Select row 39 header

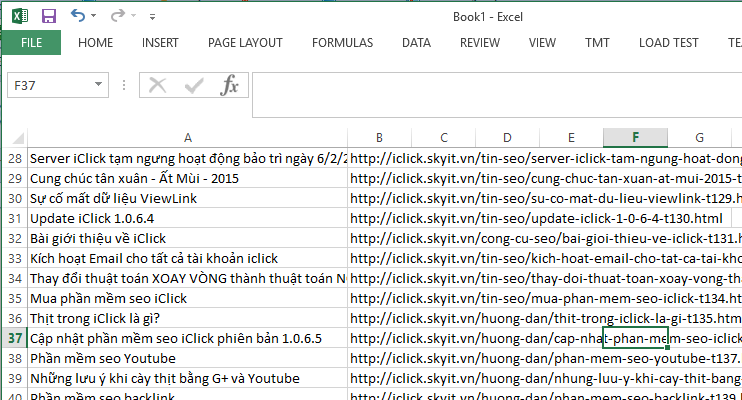tap(15, 378)
